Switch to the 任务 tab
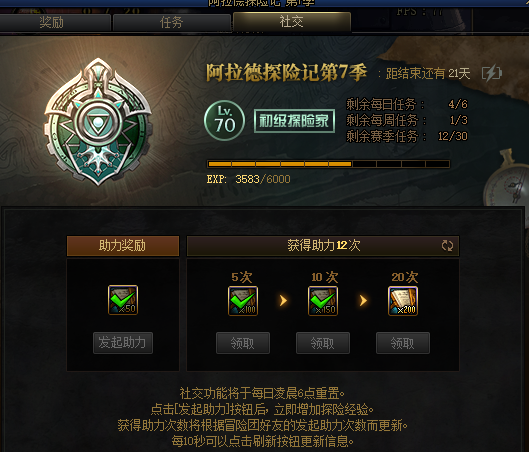The width and height of the screenshot is (529, 452). pyautogui.click(x=172, y=23)
